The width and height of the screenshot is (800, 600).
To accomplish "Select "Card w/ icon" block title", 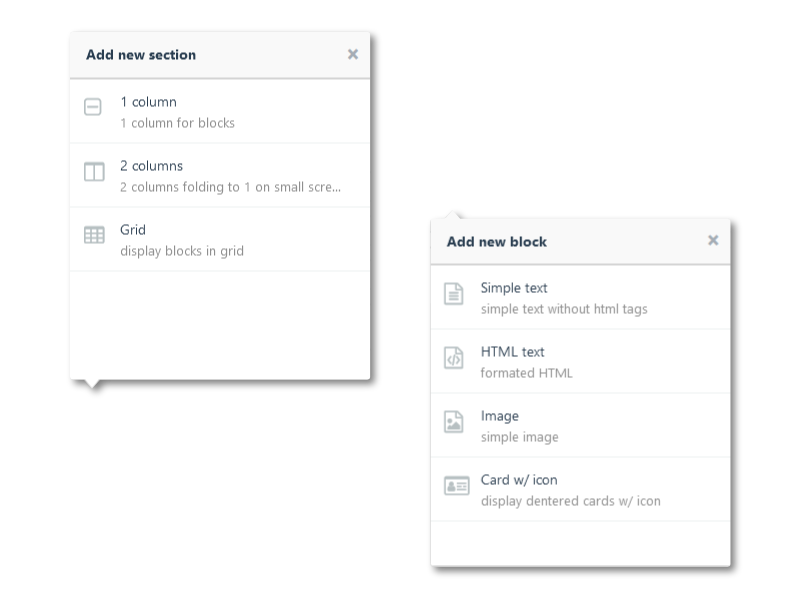I will point(519,480).
